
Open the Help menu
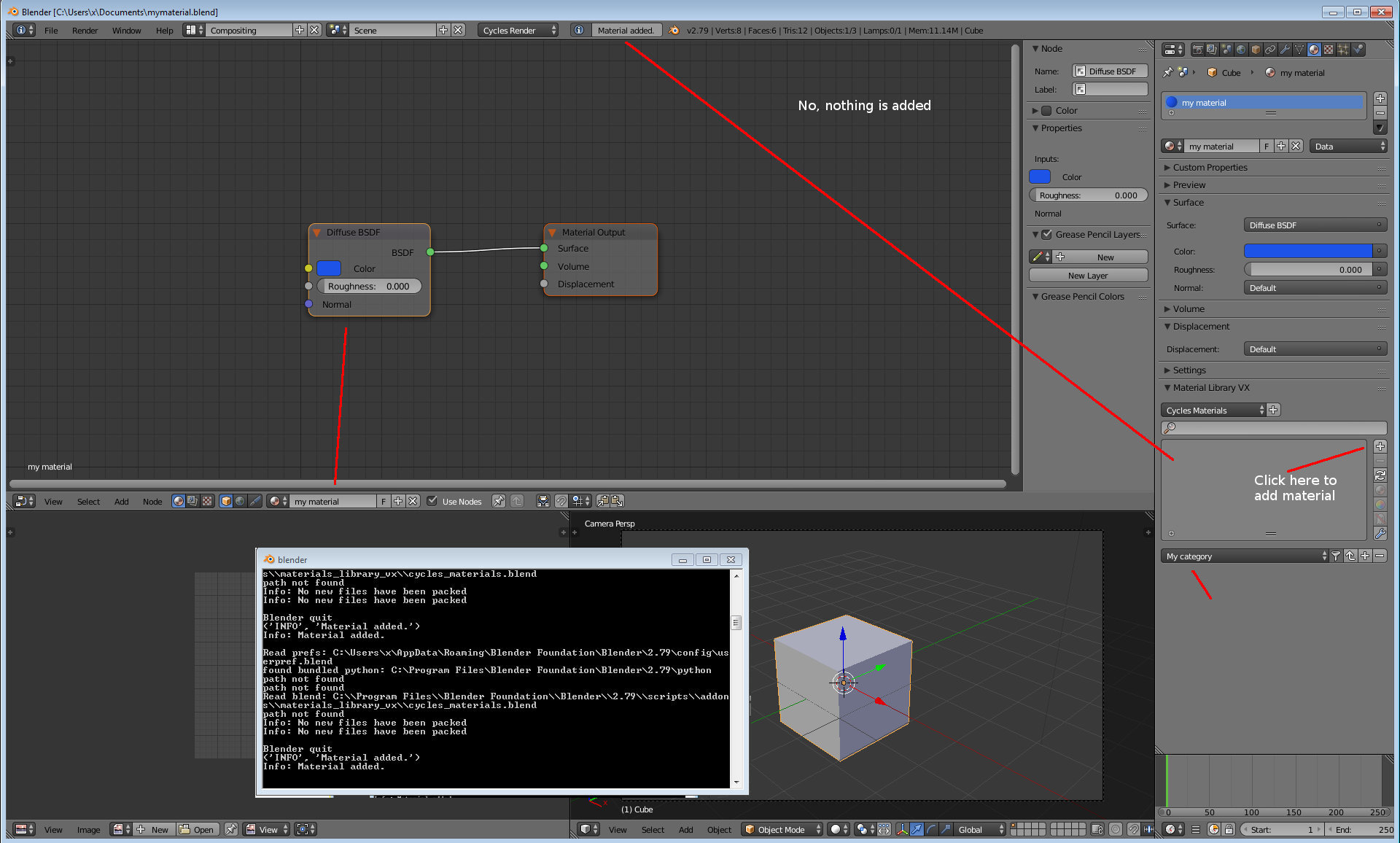coord(164,30)
